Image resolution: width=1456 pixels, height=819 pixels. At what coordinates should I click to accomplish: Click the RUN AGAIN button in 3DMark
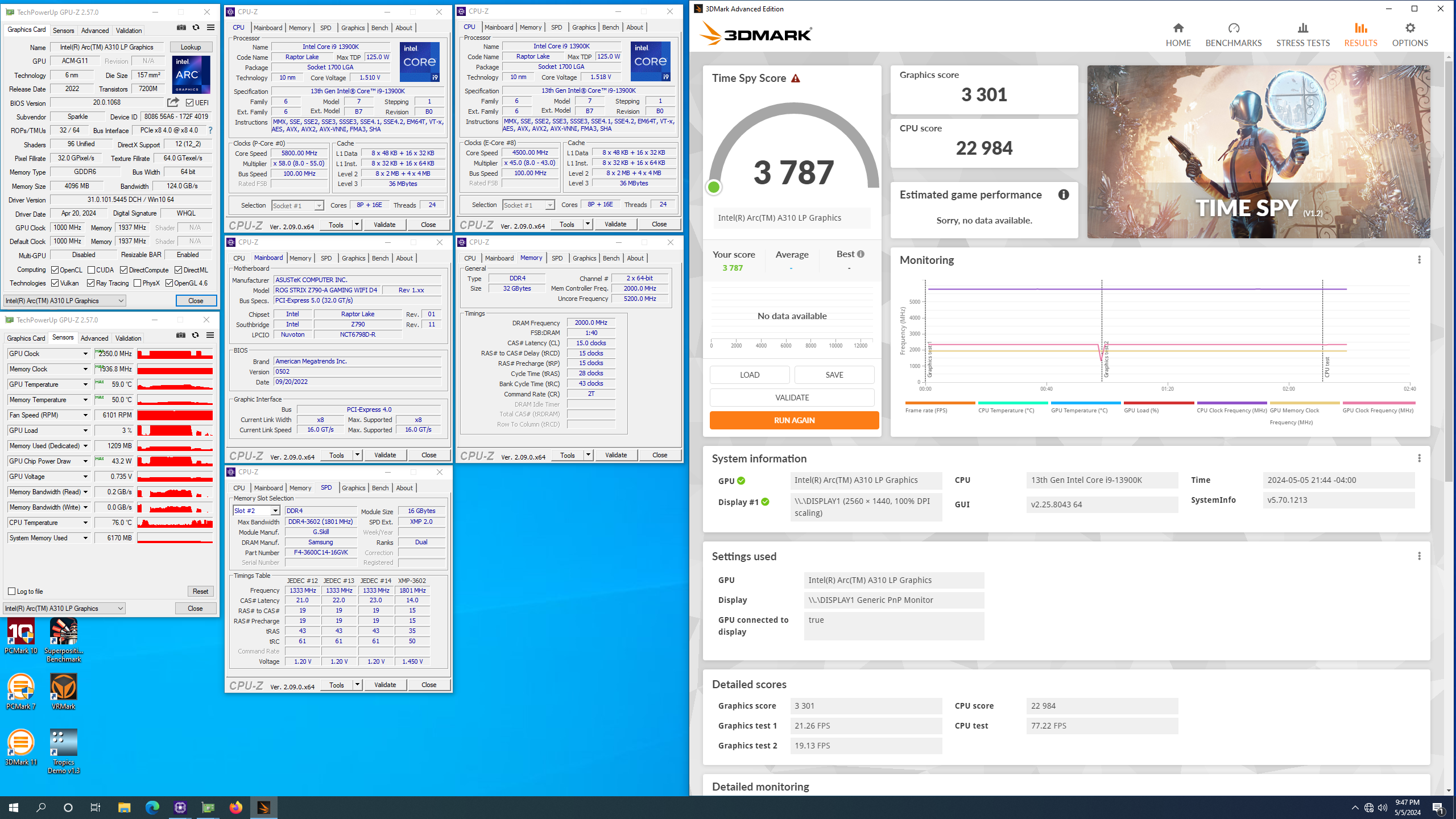tap(794, 420)
